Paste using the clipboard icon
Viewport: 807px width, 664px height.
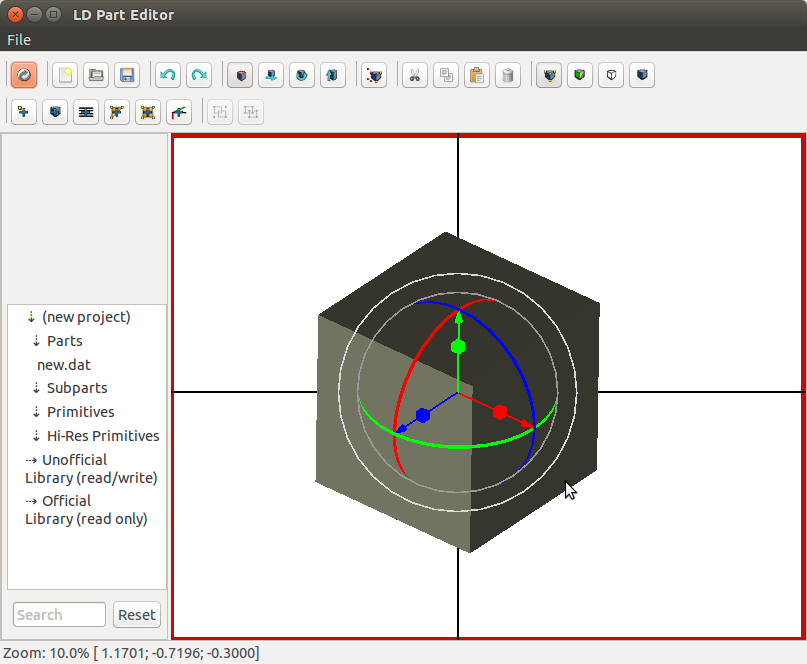point(477,75)
